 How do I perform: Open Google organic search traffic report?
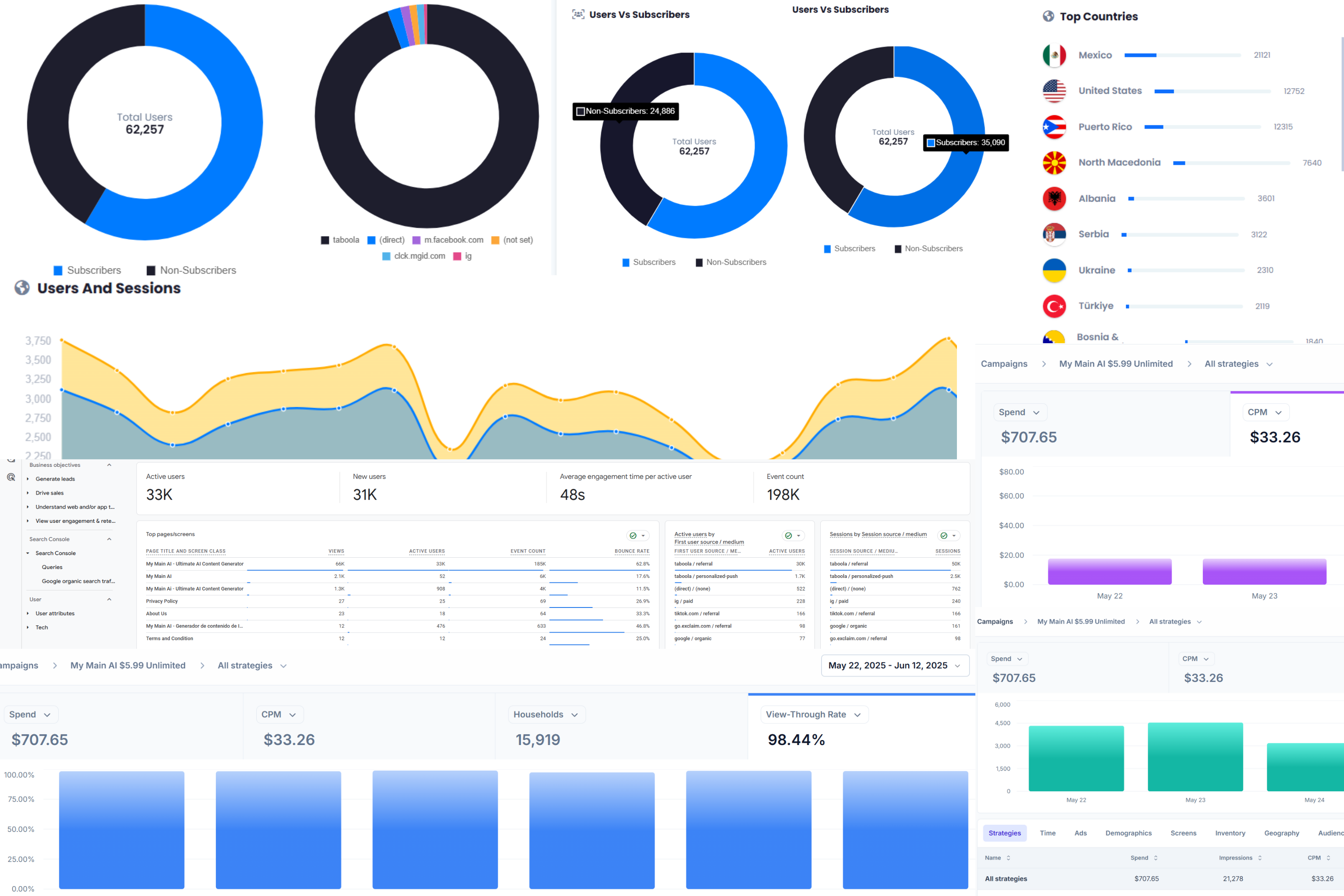[78, 581]
